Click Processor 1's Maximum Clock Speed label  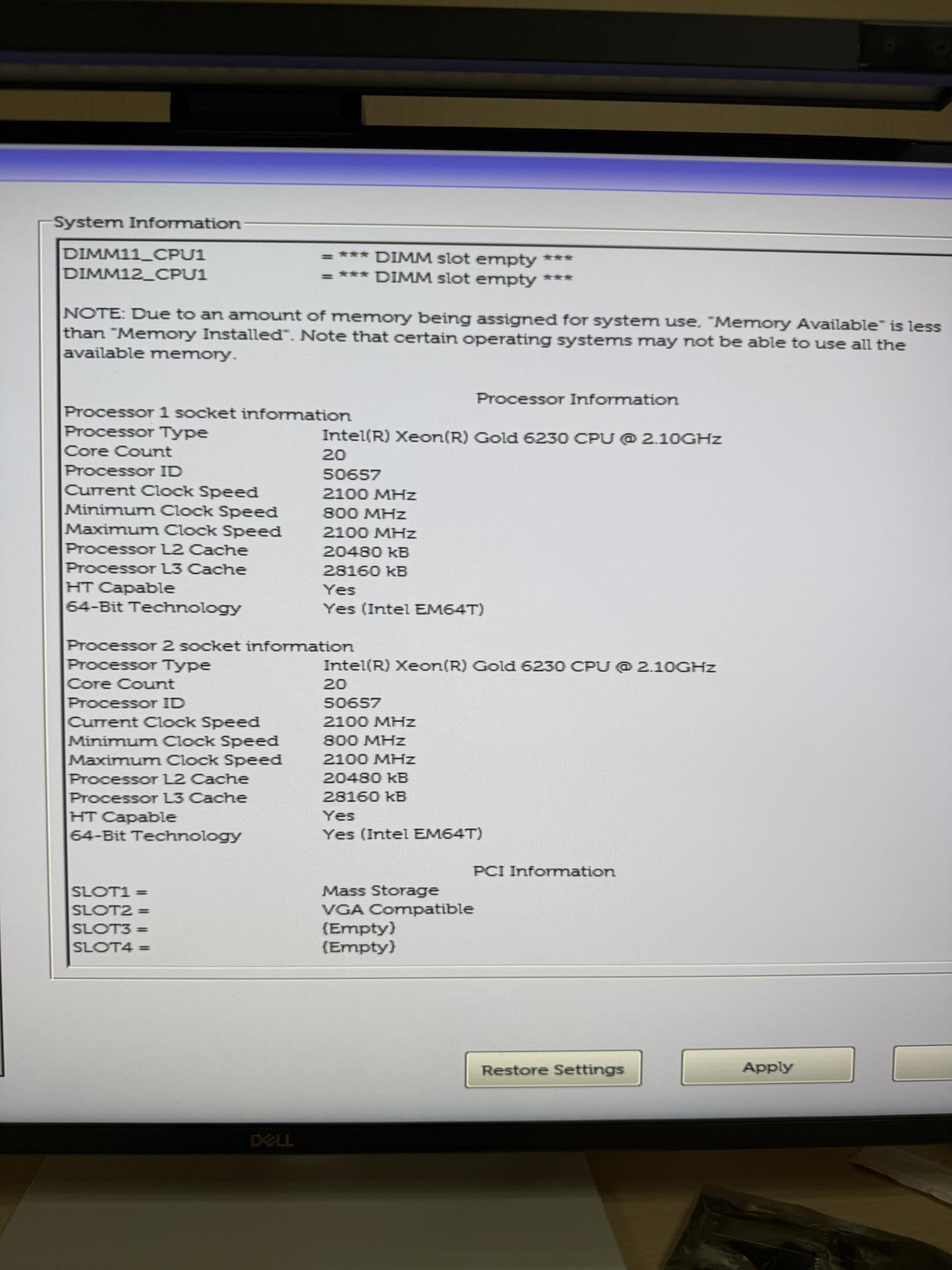coord(173,530)
